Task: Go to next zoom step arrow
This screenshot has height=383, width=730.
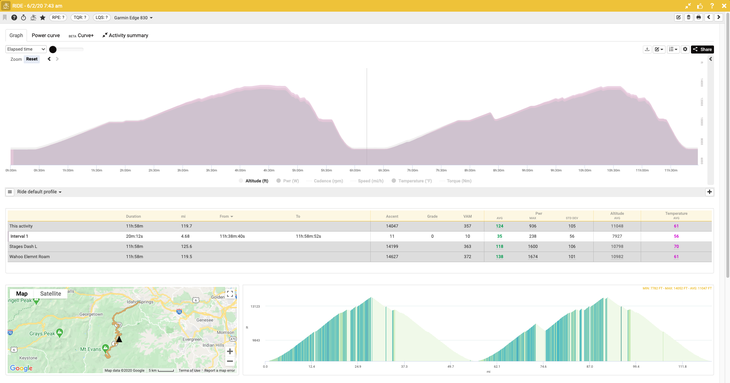Action: [57, 59]
